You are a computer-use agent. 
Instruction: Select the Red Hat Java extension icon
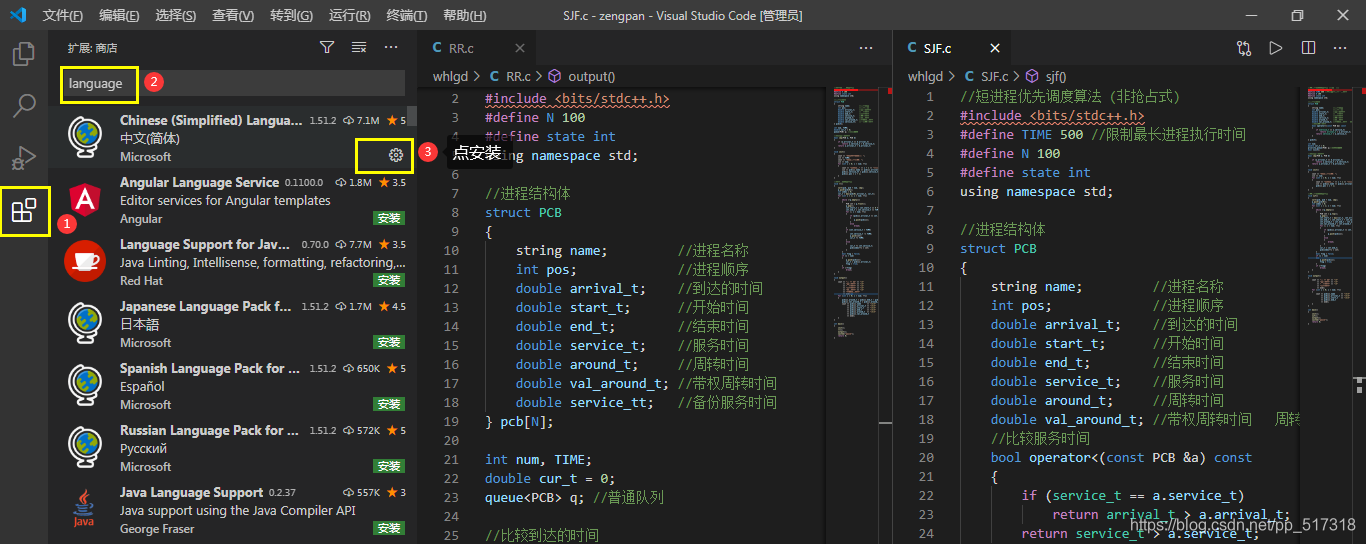click(85, 262)
